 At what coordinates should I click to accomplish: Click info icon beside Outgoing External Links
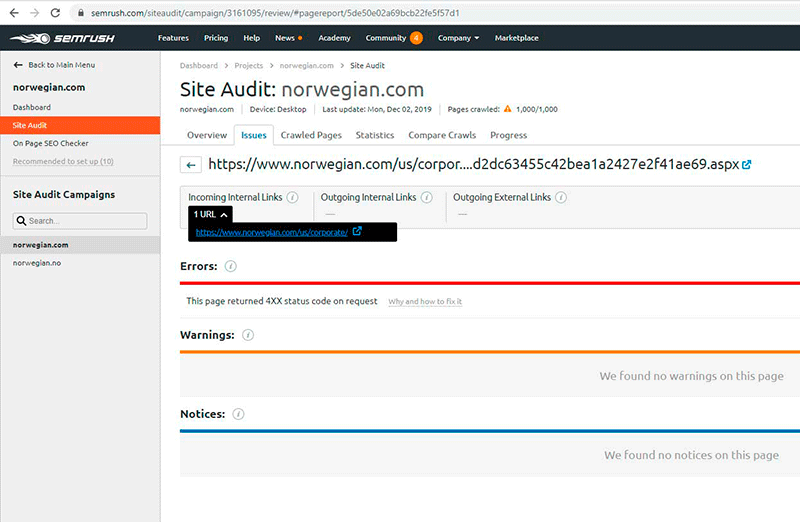click(561, 198)
